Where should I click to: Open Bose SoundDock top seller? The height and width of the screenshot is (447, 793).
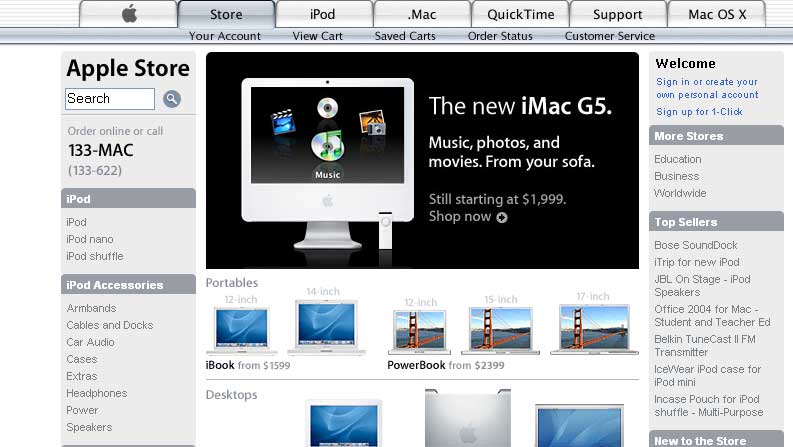[x=696, y=245]
